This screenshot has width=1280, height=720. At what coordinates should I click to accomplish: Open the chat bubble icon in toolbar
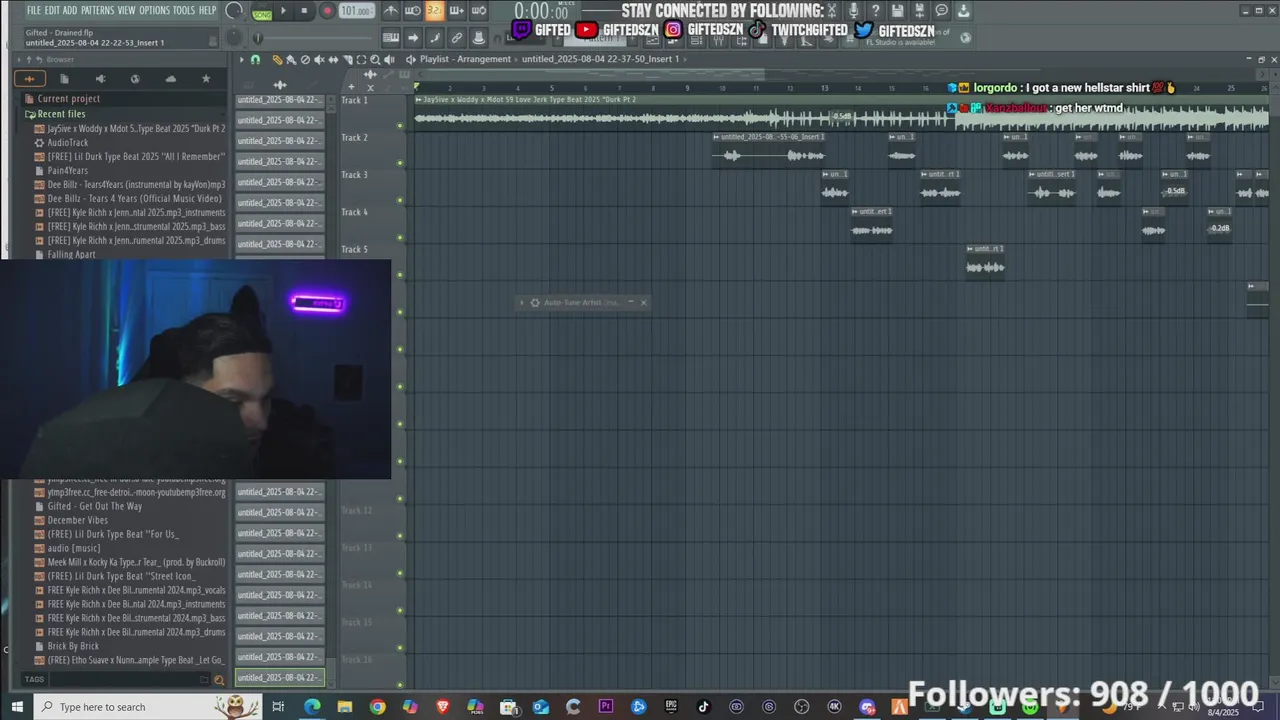[942, 10]
